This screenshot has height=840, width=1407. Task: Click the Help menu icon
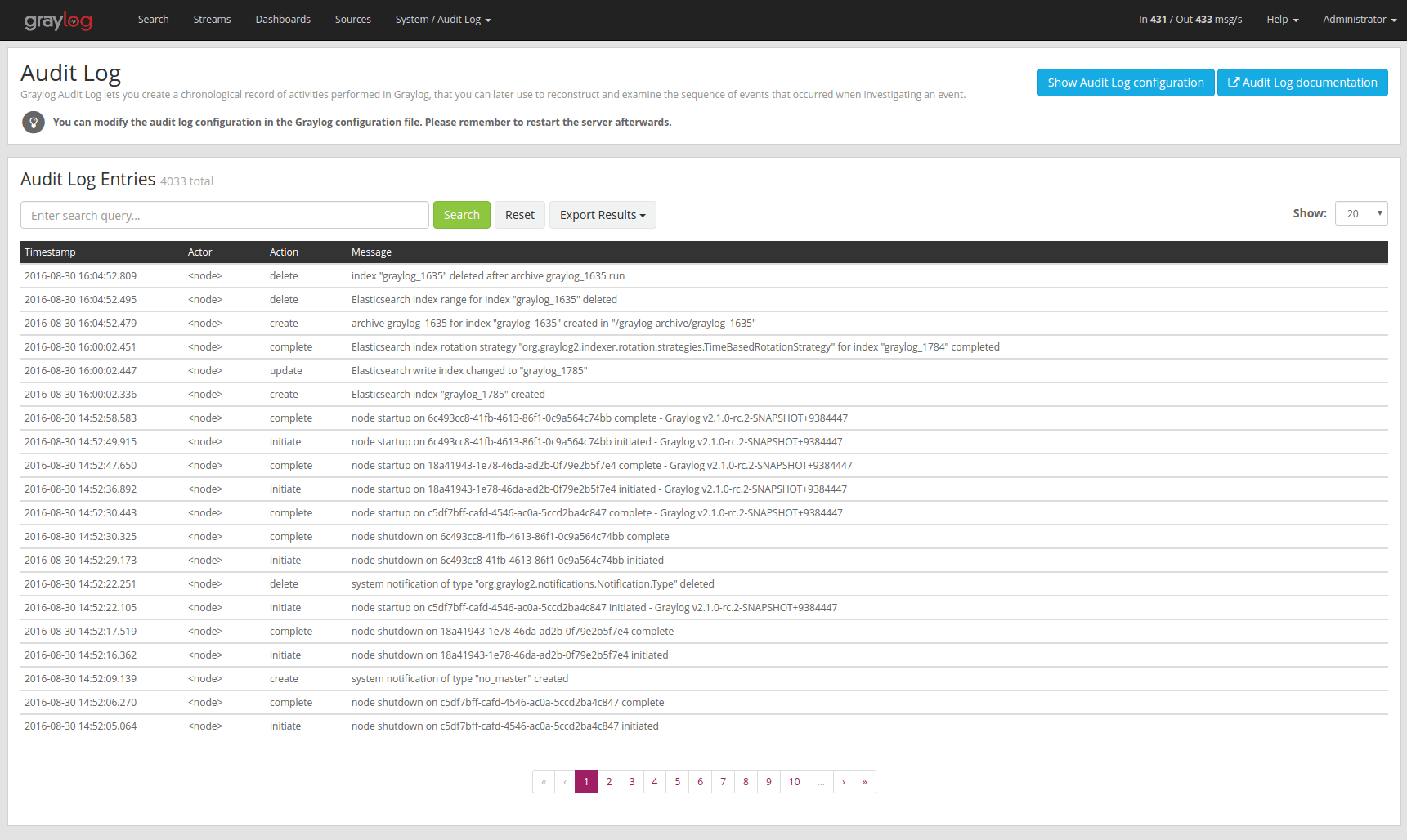1295,20
